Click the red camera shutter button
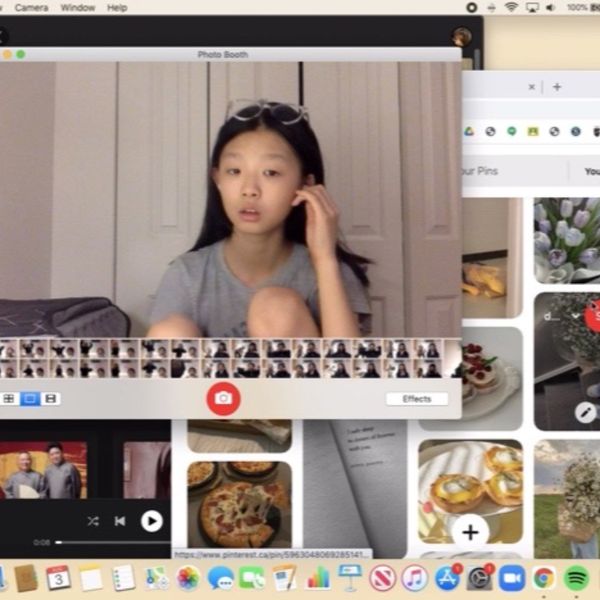This screenshot has height=600, width=600. (x=223, y=398)
